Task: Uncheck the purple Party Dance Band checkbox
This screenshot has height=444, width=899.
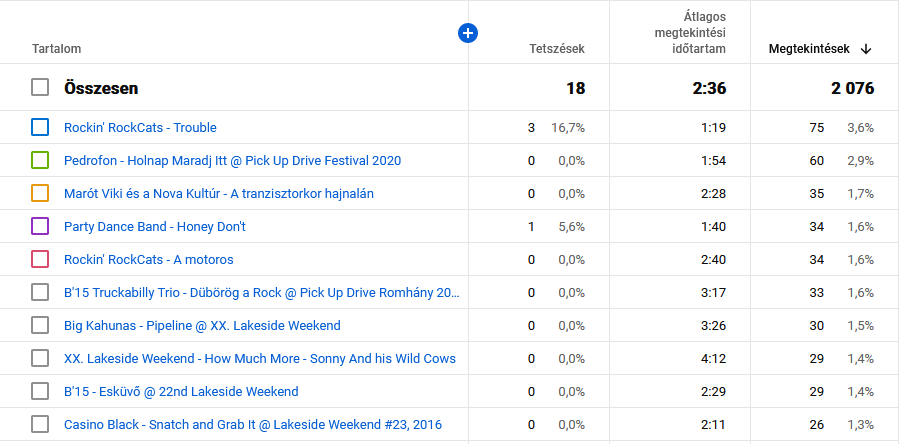Action: [x=40, y=227]
